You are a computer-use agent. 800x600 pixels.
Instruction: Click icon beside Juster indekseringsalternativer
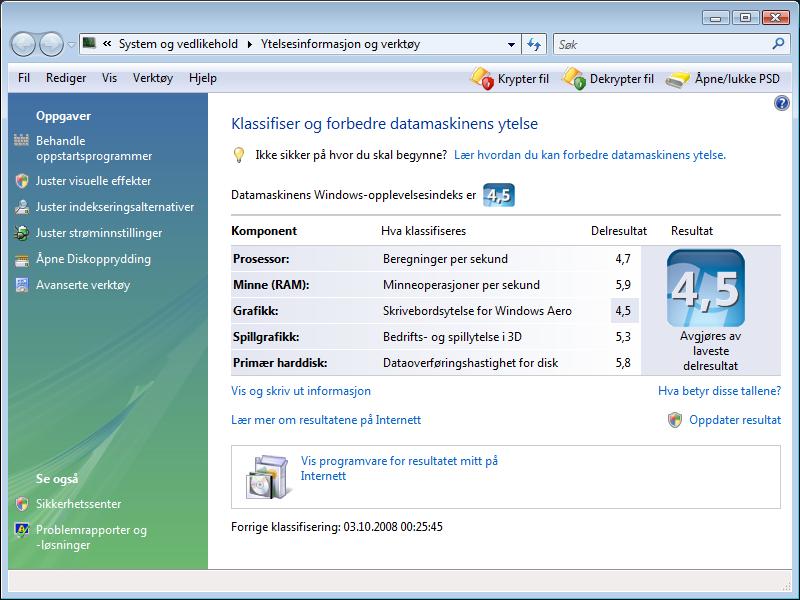(21, 207)
